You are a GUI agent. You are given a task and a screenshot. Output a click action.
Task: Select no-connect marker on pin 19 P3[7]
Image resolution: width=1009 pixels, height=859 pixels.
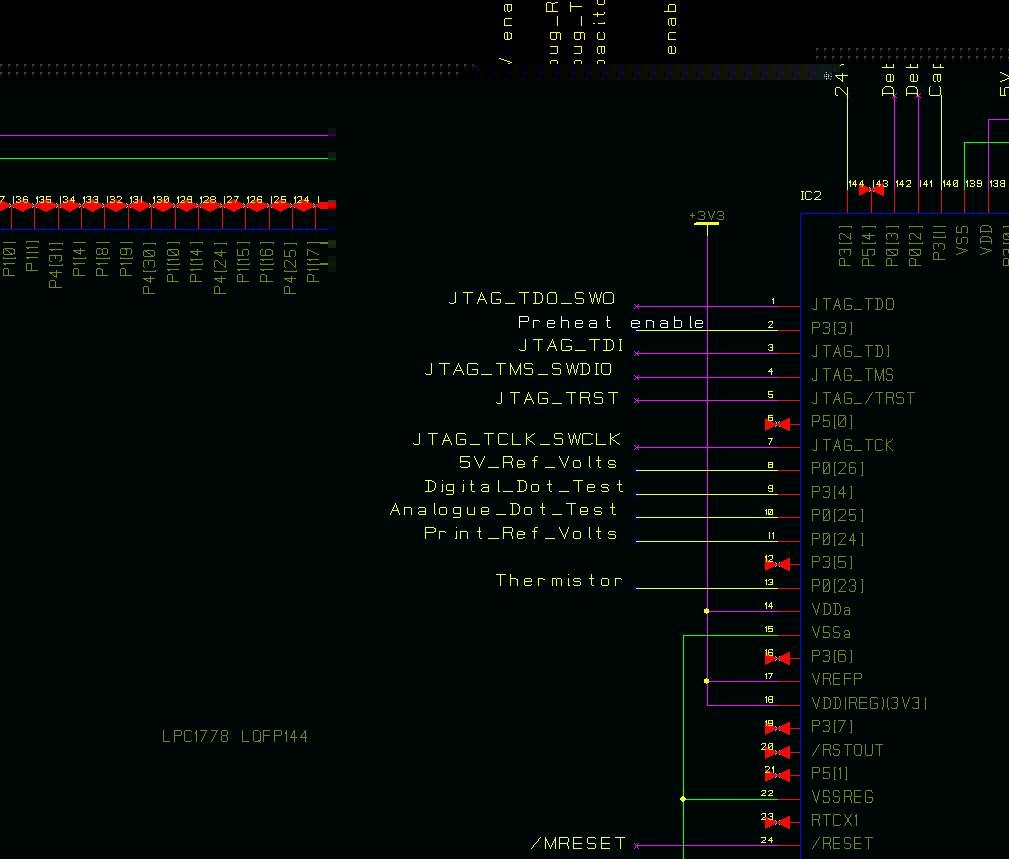click(x=777, y=728)
